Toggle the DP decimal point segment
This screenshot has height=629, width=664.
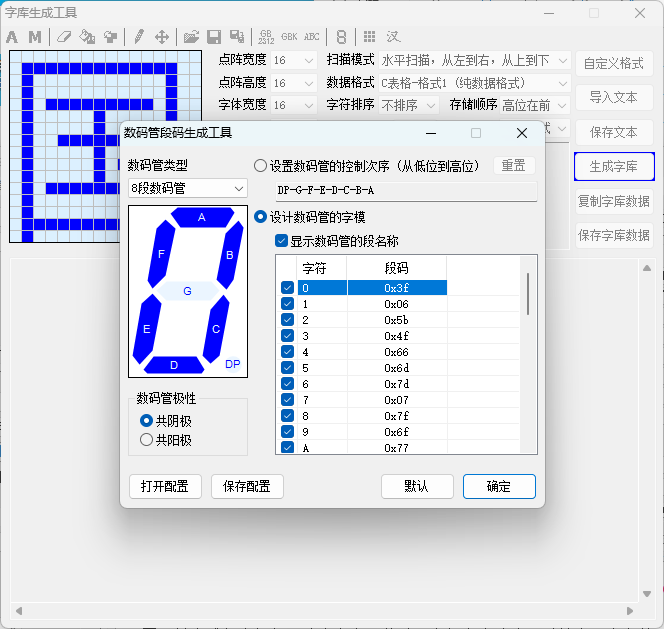point(232,364)
